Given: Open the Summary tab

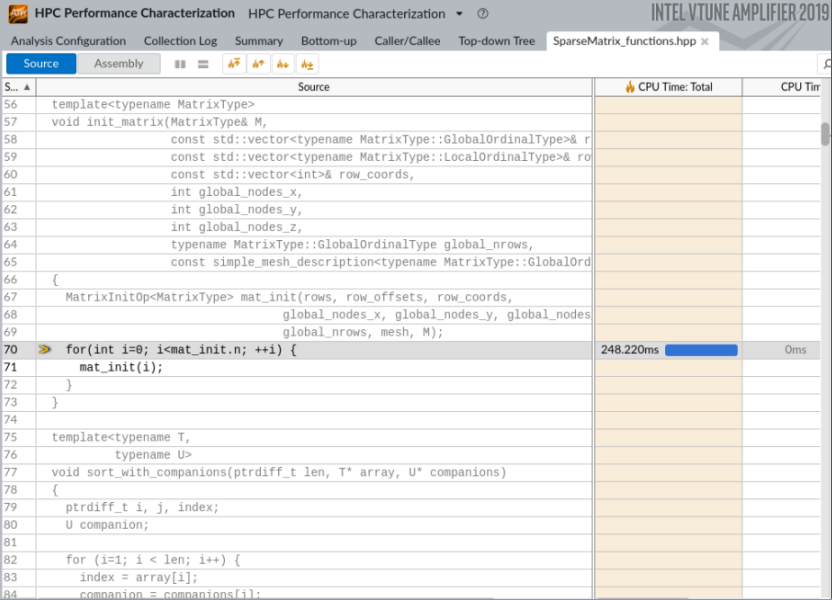Looking at the screenshot, I should pyautogui.click(x=258, y=41).
